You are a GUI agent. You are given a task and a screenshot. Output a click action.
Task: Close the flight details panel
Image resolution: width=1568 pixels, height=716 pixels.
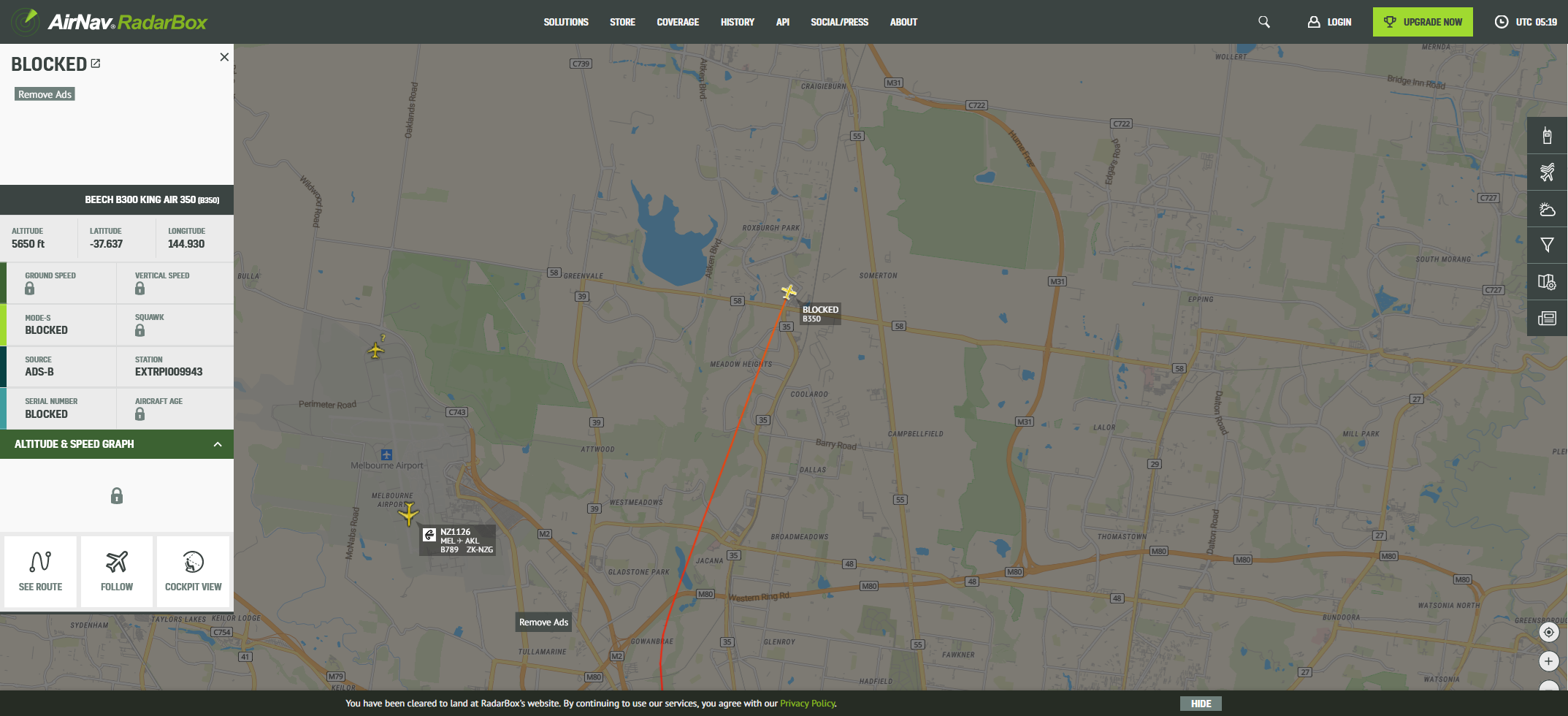click(224, 57)
